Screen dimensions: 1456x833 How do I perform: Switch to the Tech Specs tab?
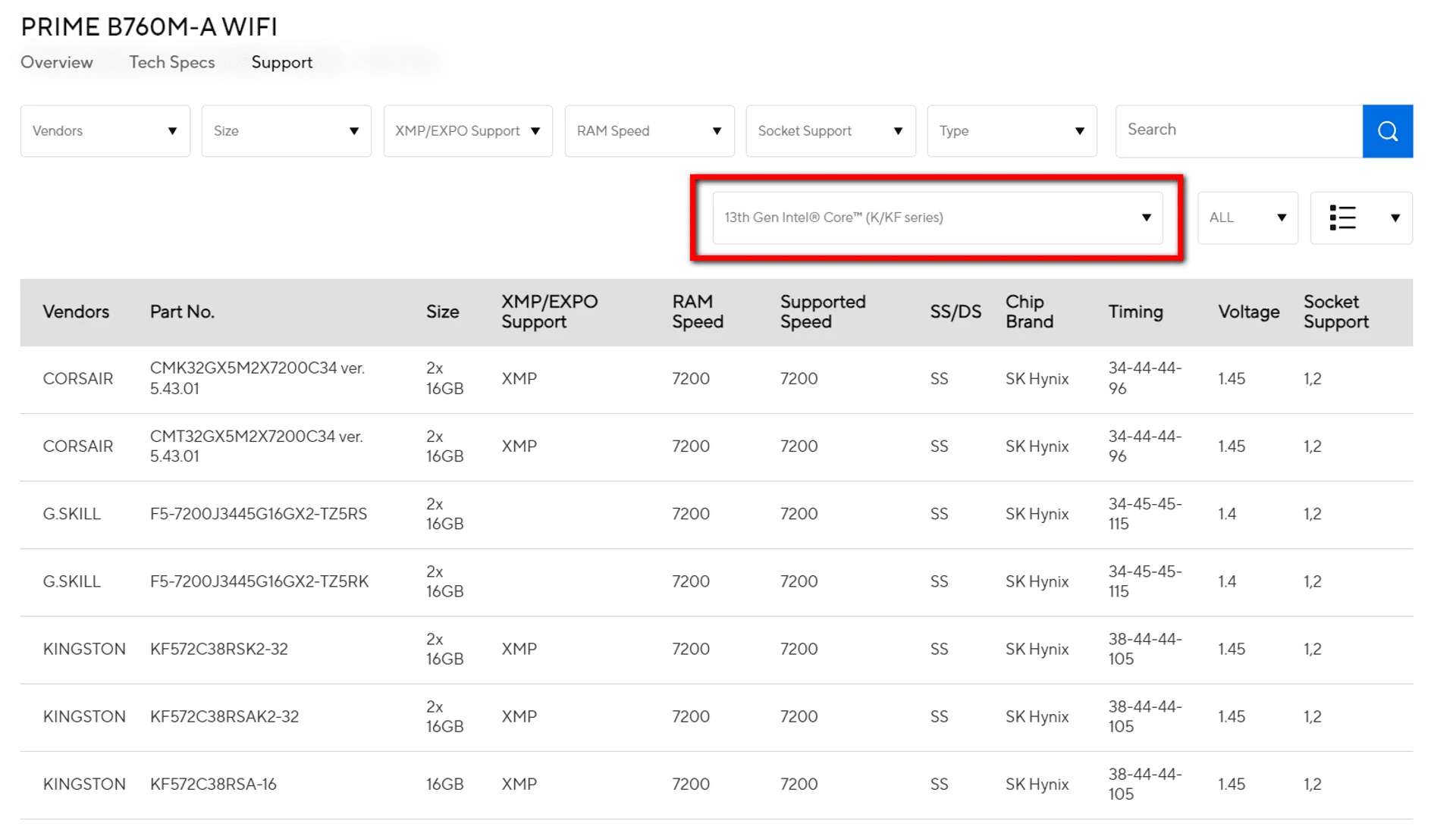[172, 62]
